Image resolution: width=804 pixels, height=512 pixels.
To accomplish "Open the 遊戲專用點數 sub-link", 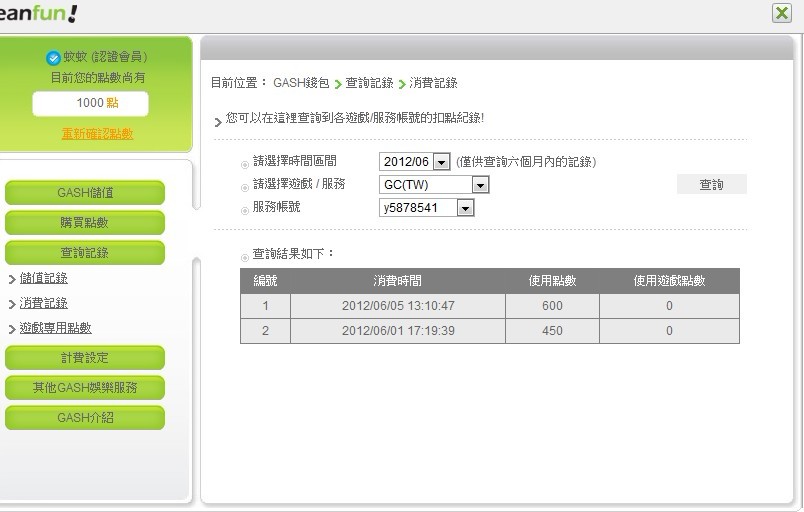I will pos(55,328).
